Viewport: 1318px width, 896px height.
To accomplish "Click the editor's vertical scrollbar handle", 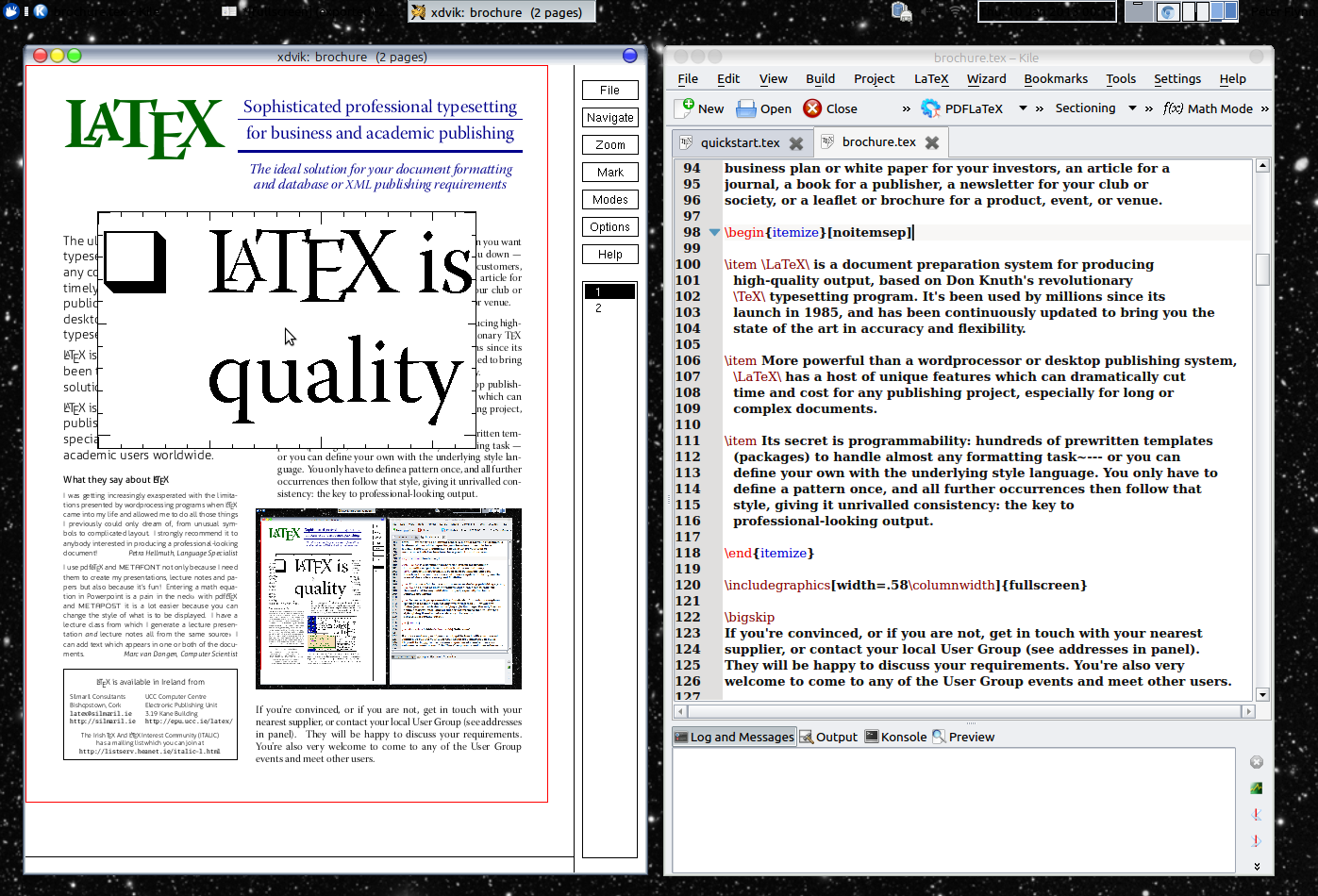I will [1262, 269].
